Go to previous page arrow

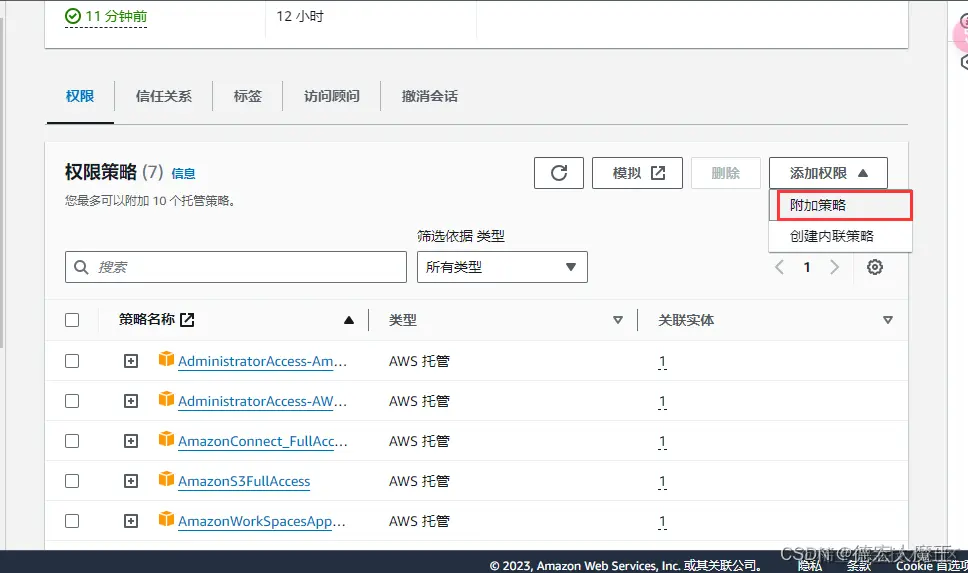tap(780, 267)
